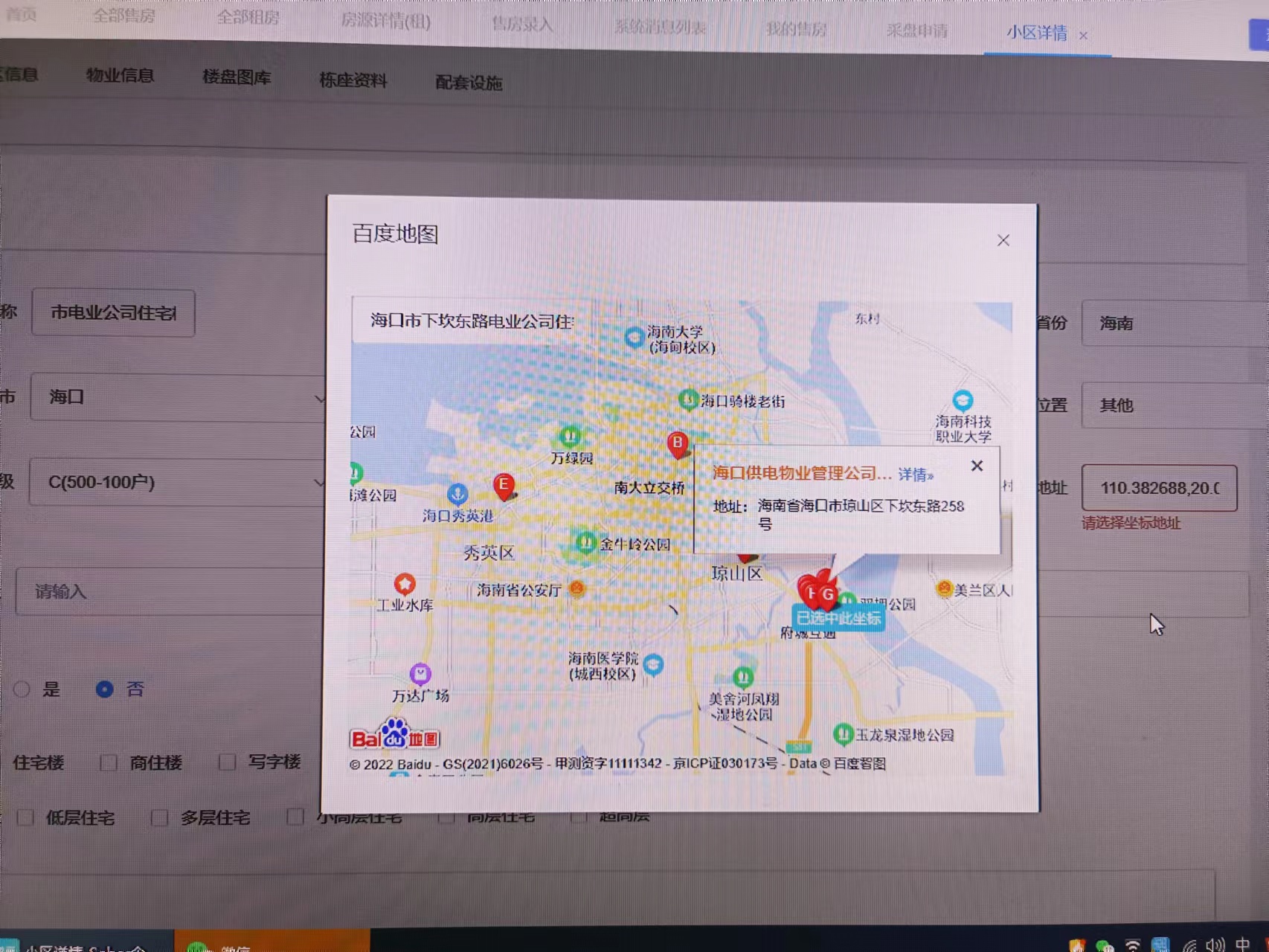Close the 小区详情 tab

1083,36
